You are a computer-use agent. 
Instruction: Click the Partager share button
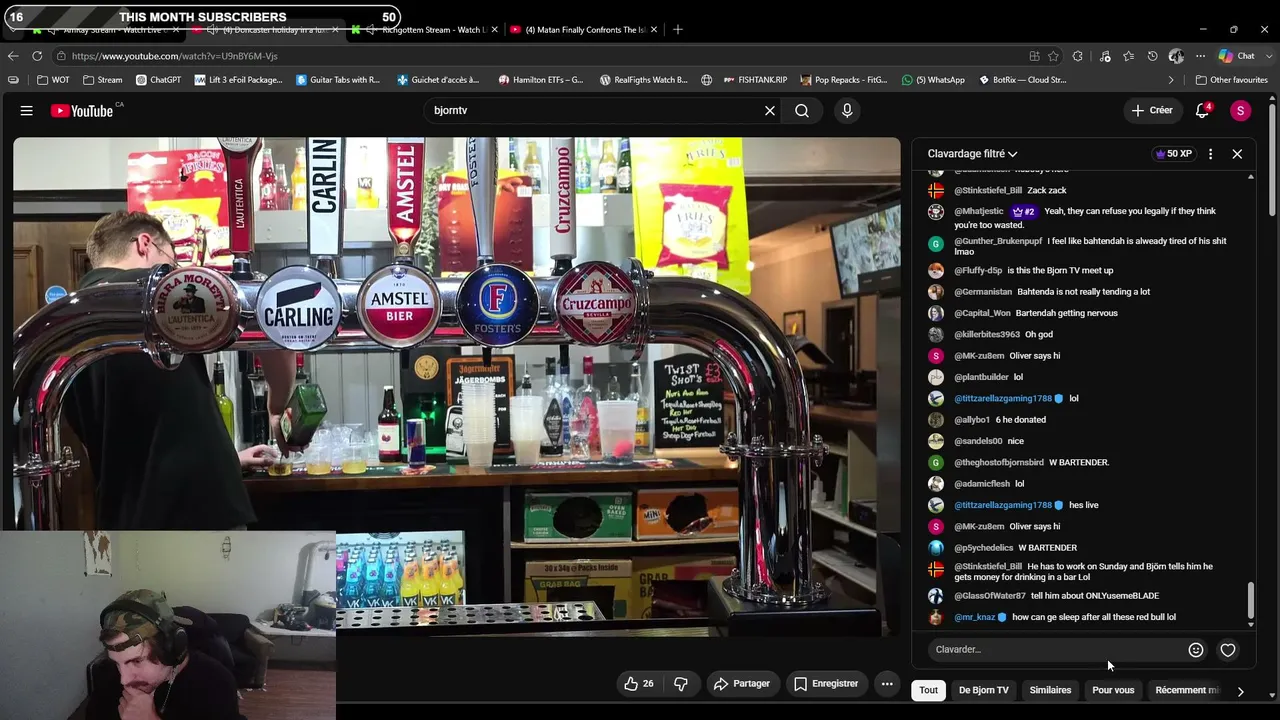tap(741, 684)
